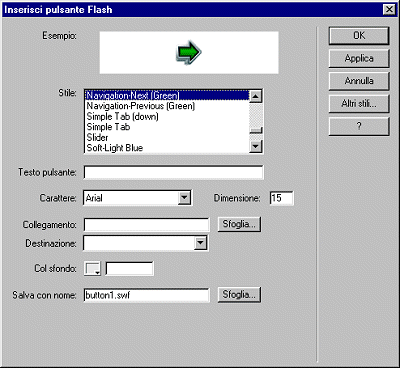Cancel with the Annulla button
Viewport: 400px width, 368px height.
coord(359,81)
